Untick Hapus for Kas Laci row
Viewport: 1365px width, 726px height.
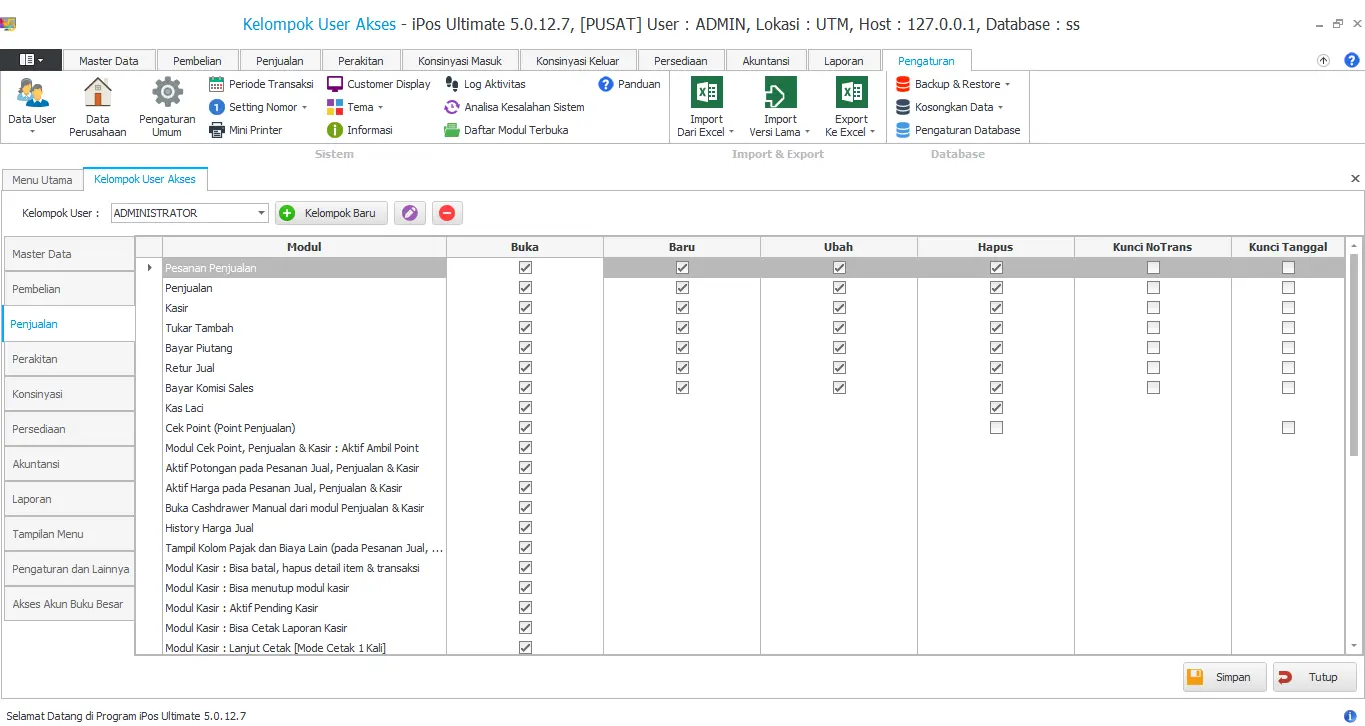(996, 408)
